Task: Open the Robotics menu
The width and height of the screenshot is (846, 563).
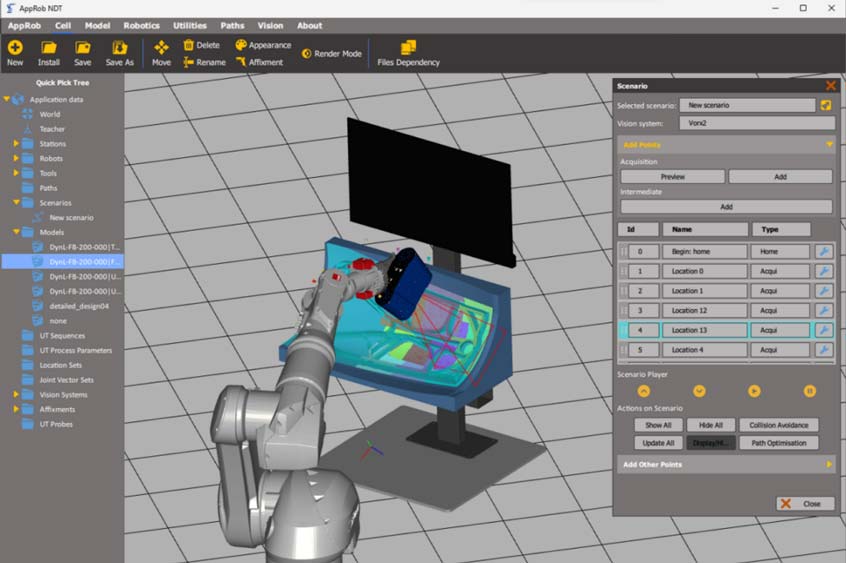Action: click(x=141, y=25)
